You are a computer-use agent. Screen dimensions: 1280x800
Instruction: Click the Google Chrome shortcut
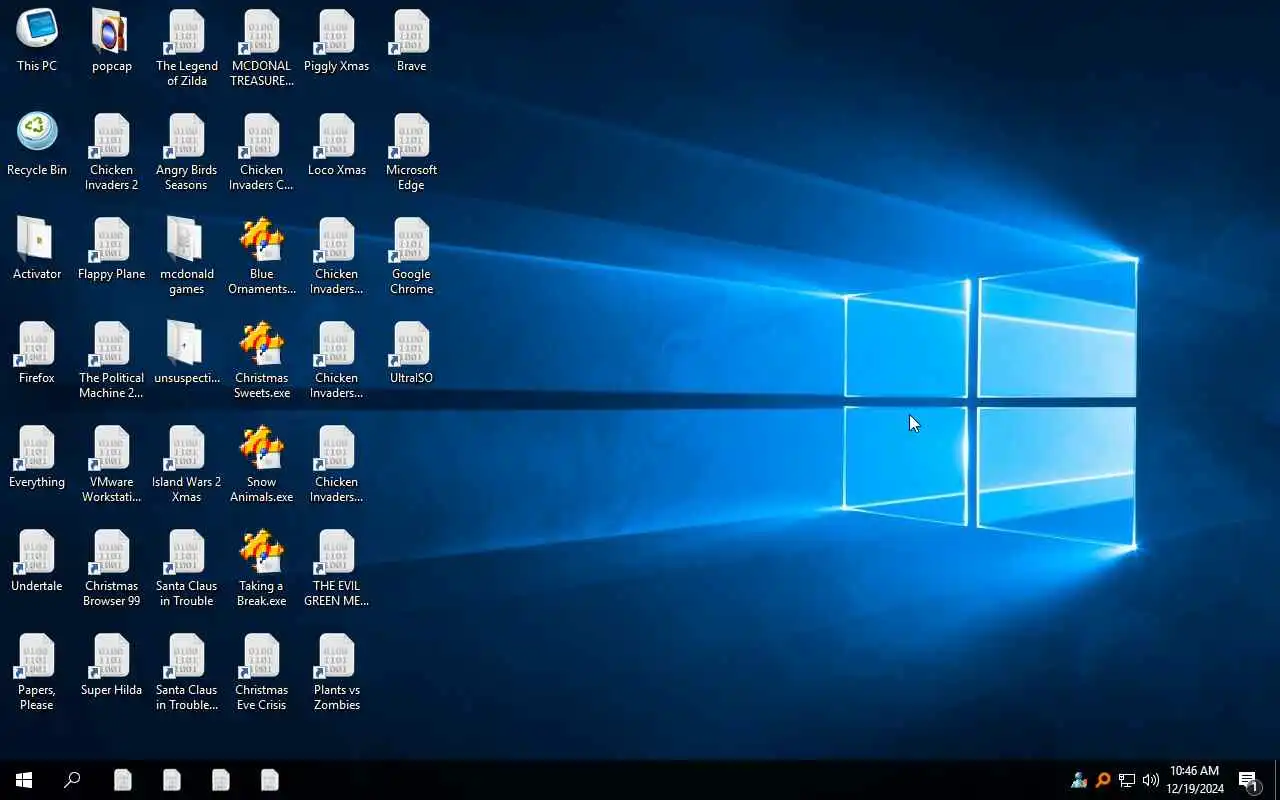click(x=412, y=255)
